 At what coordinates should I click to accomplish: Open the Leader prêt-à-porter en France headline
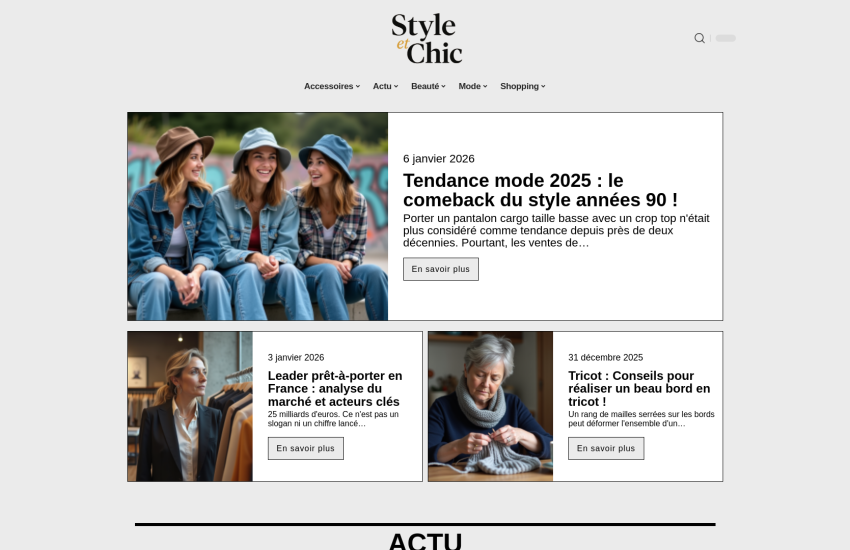coord(335,388)
